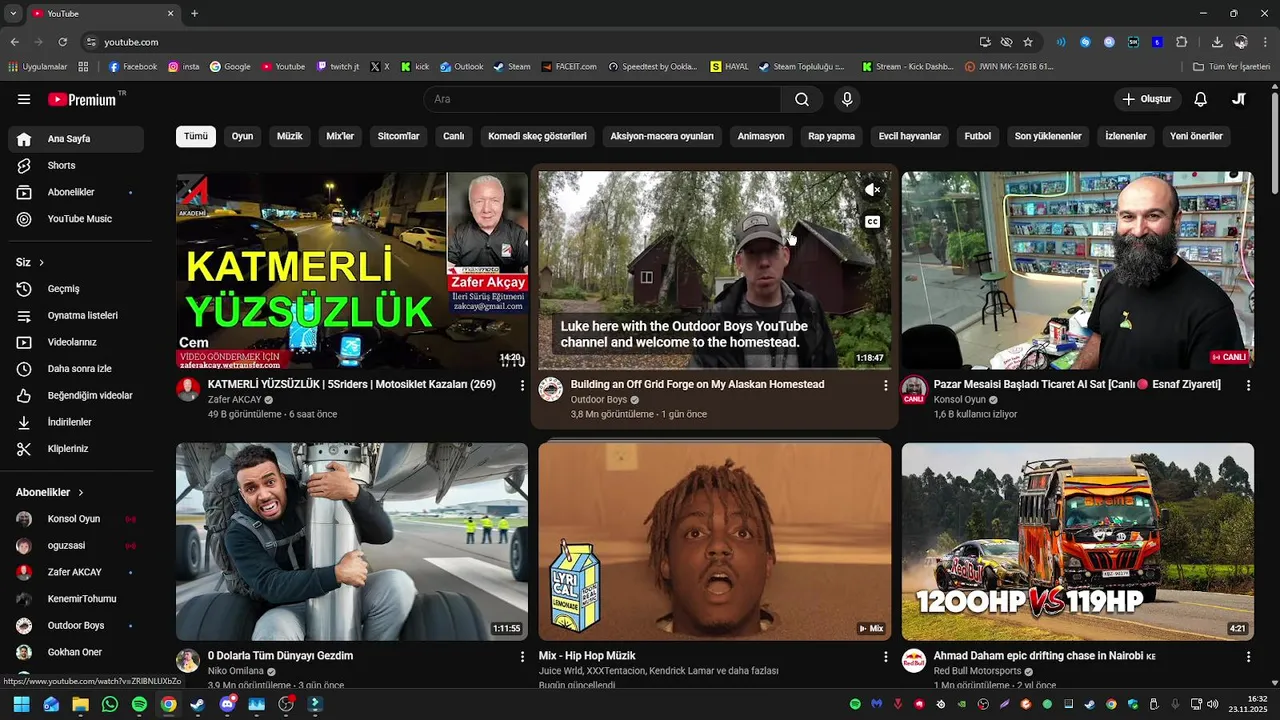
Task: Open options menu for Pazar Mesaisi stream
Action: 1248,385
